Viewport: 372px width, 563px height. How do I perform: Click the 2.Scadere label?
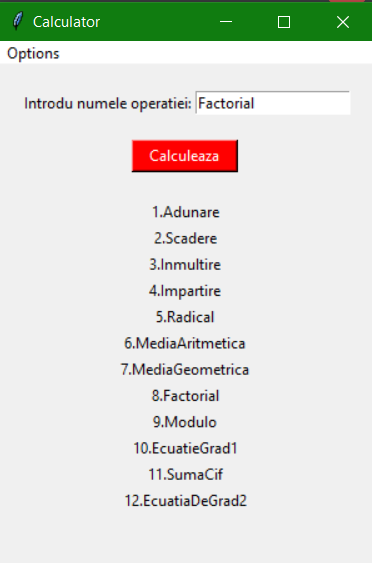click(185, 238)
